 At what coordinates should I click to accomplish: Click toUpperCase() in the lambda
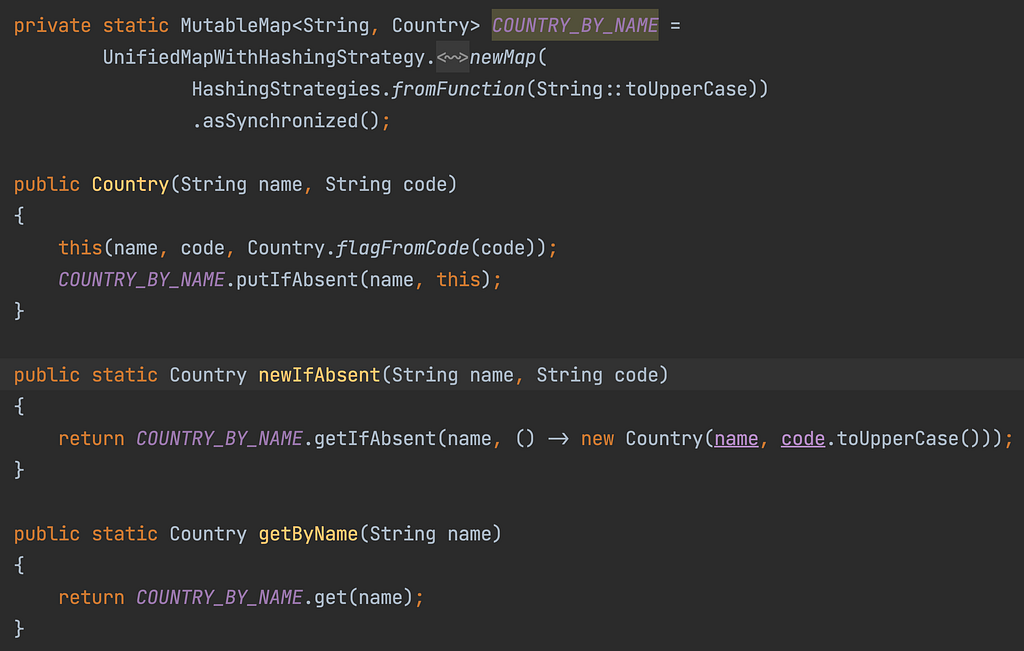coord(908,439)
